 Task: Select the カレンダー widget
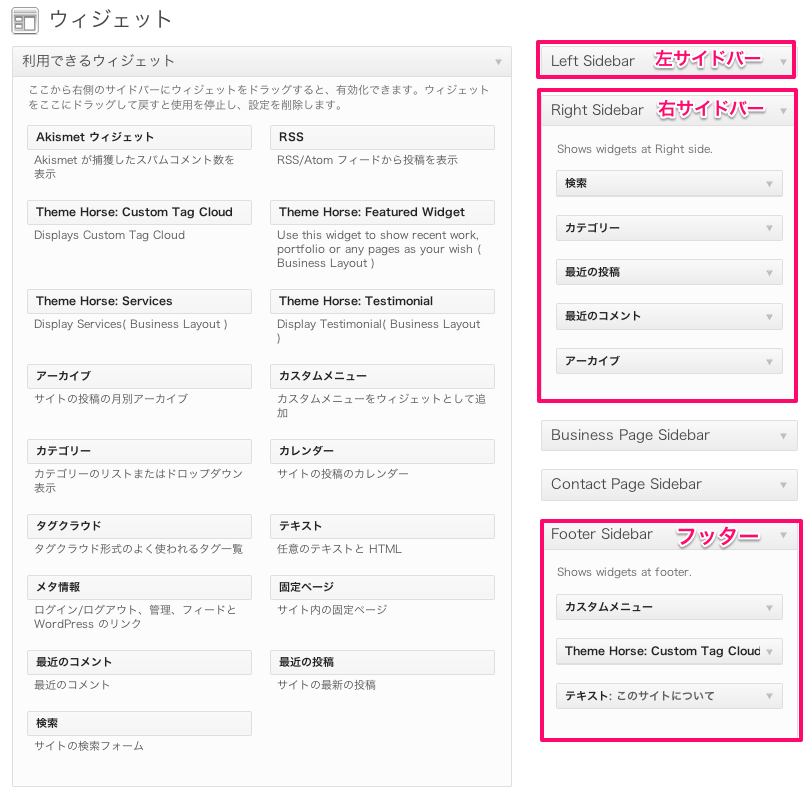(x=382, y=451)
